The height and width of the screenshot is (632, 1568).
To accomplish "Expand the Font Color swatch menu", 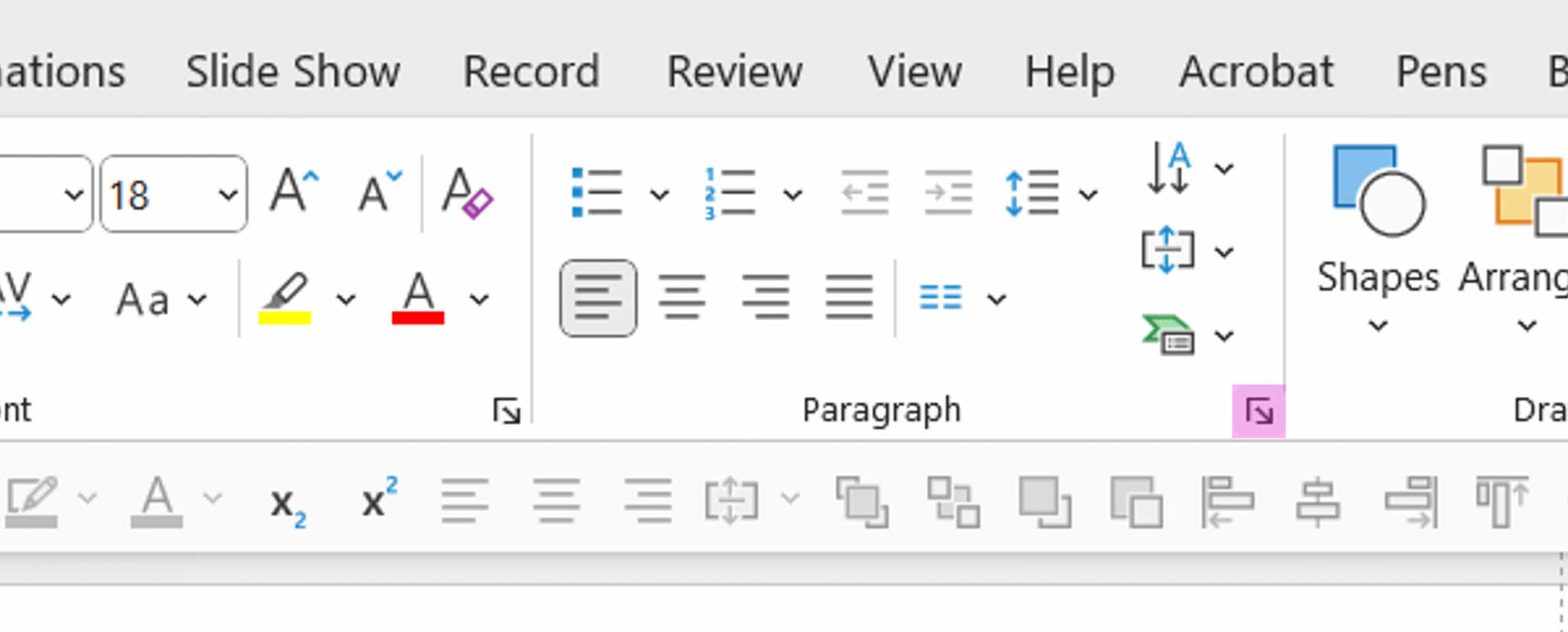I will tap(479, 299).
